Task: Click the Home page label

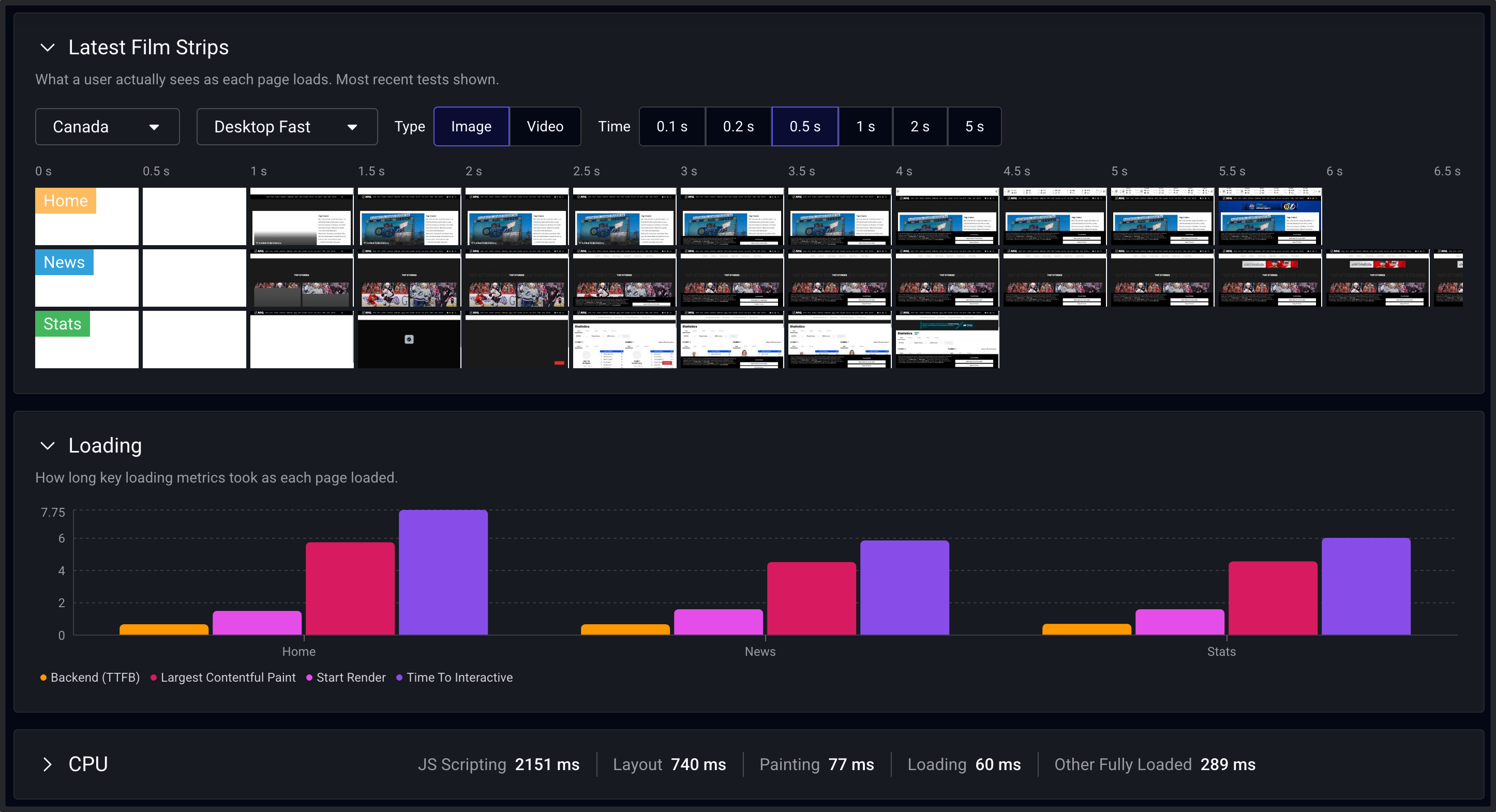Action: pyautogui.click(x=65, y=200)
